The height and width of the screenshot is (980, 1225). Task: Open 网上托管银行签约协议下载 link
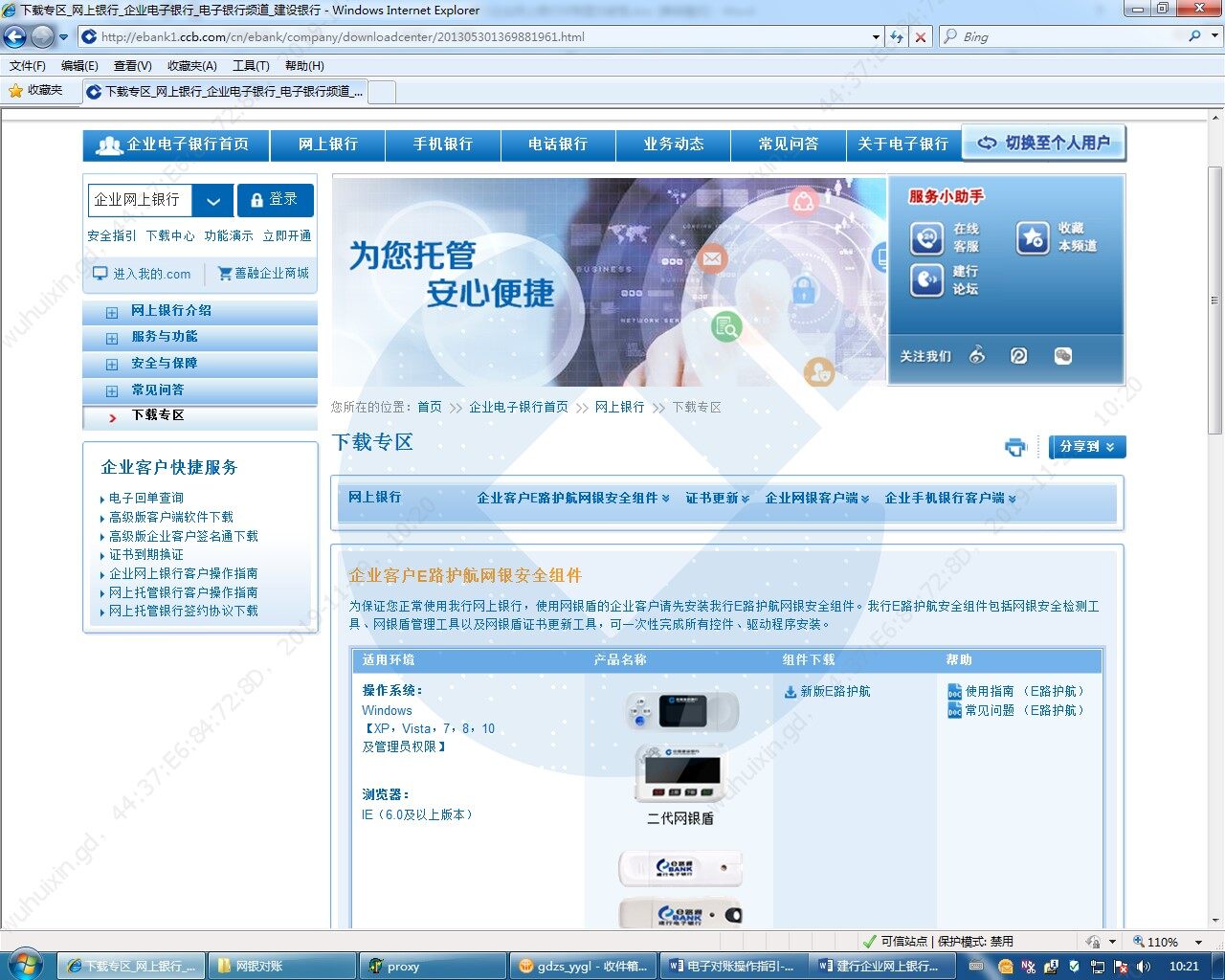(184, 611)
